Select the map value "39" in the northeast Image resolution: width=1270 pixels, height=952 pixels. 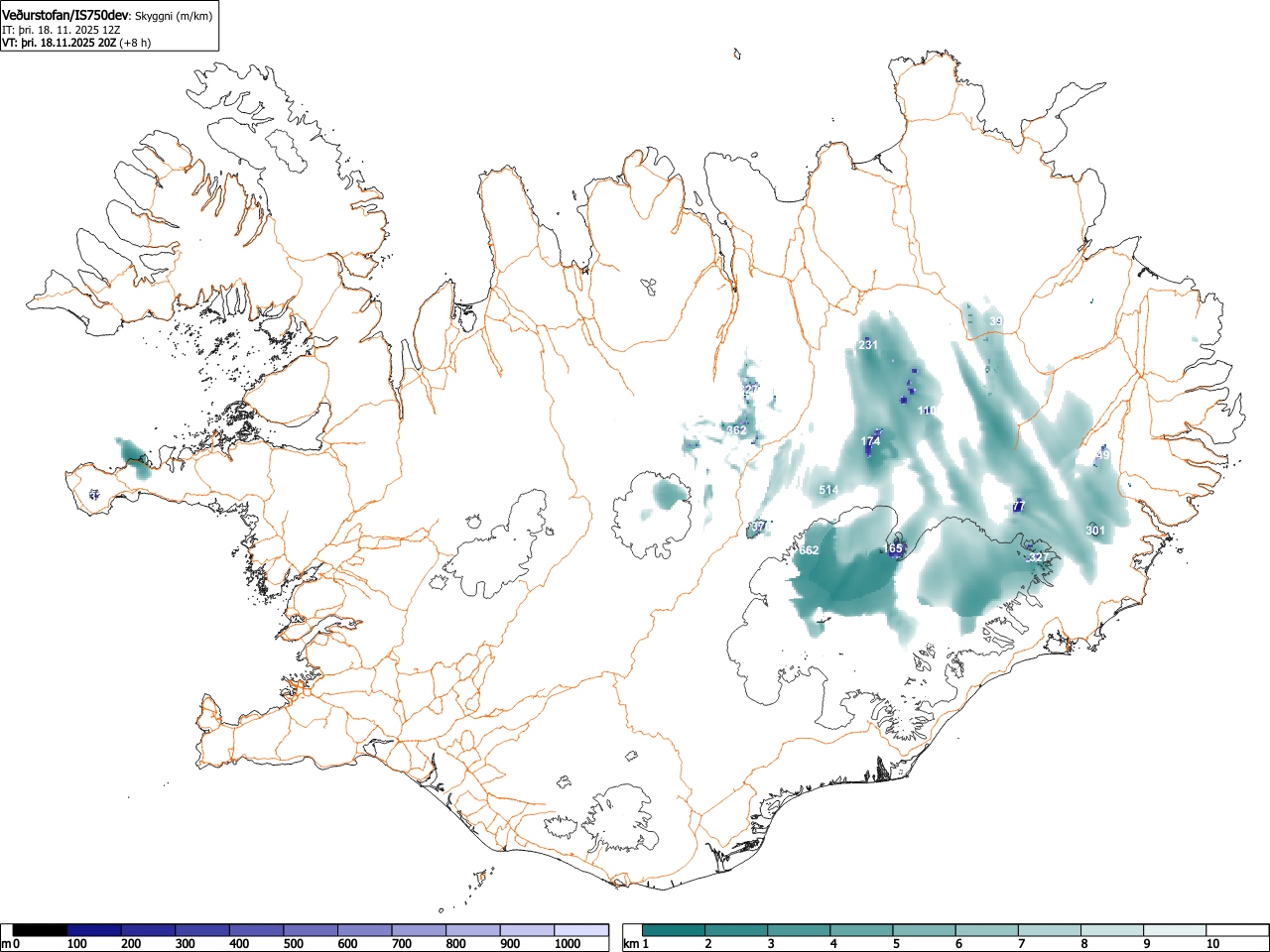[996, 321]
